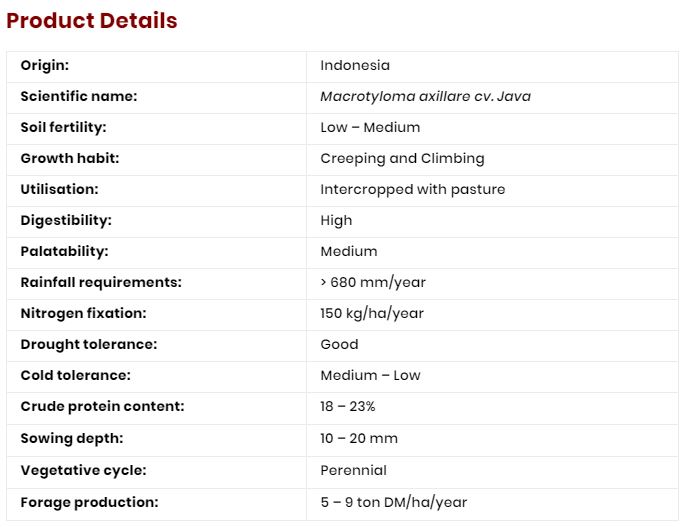Select the Intercropped with pasture text

(413, 189)
